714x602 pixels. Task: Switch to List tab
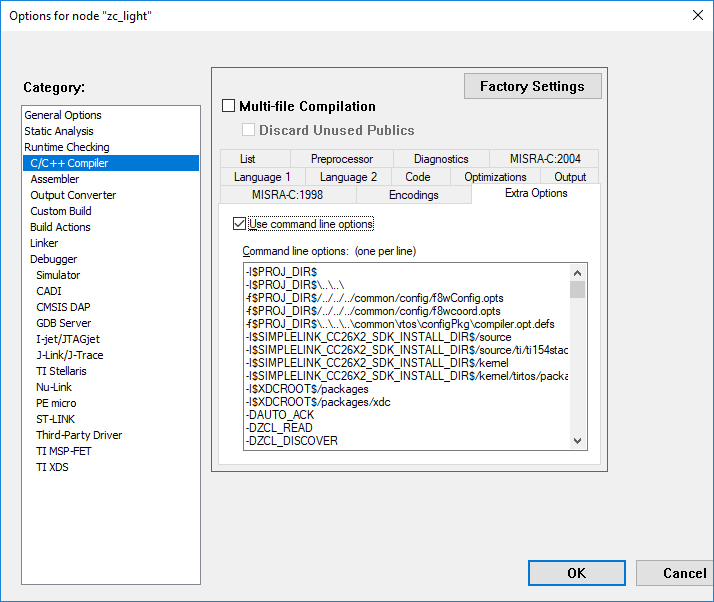(x=255, y=158)
